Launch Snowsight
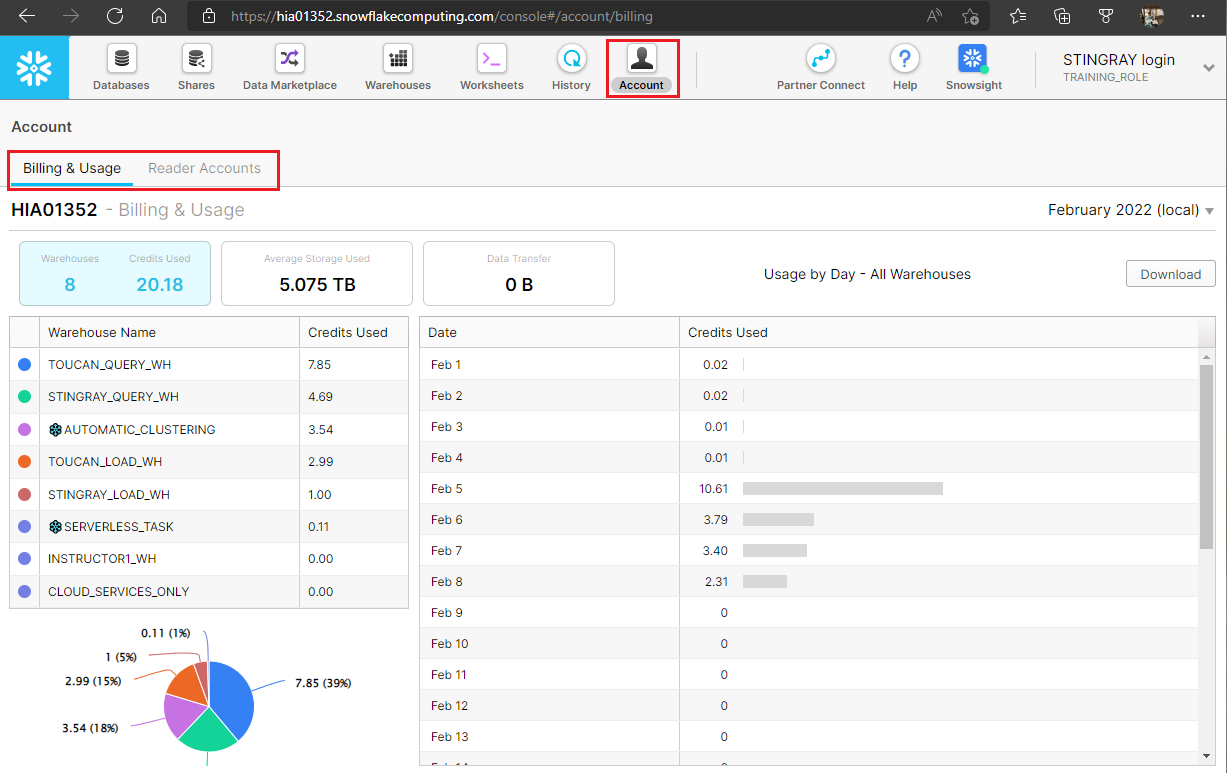Screen dimensions: 1227x773 point(973,68)
